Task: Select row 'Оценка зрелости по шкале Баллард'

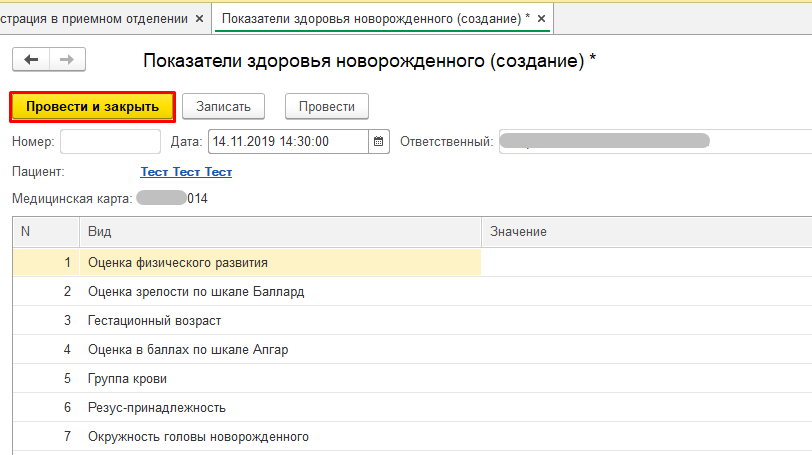Action: [196, 292]
